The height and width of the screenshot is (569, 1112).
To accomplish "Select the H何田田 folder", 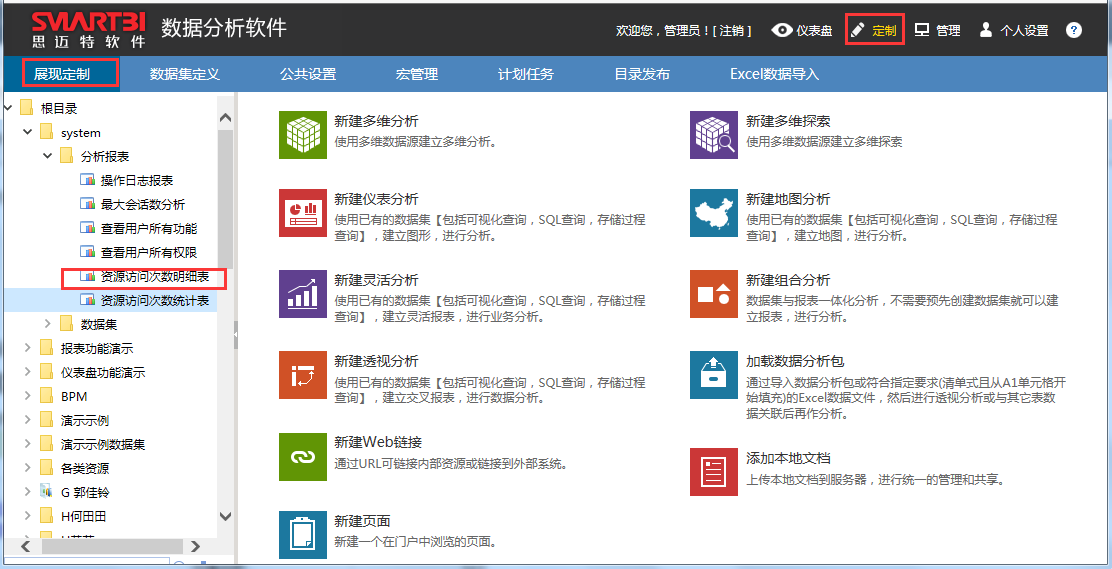I will 84,516.
